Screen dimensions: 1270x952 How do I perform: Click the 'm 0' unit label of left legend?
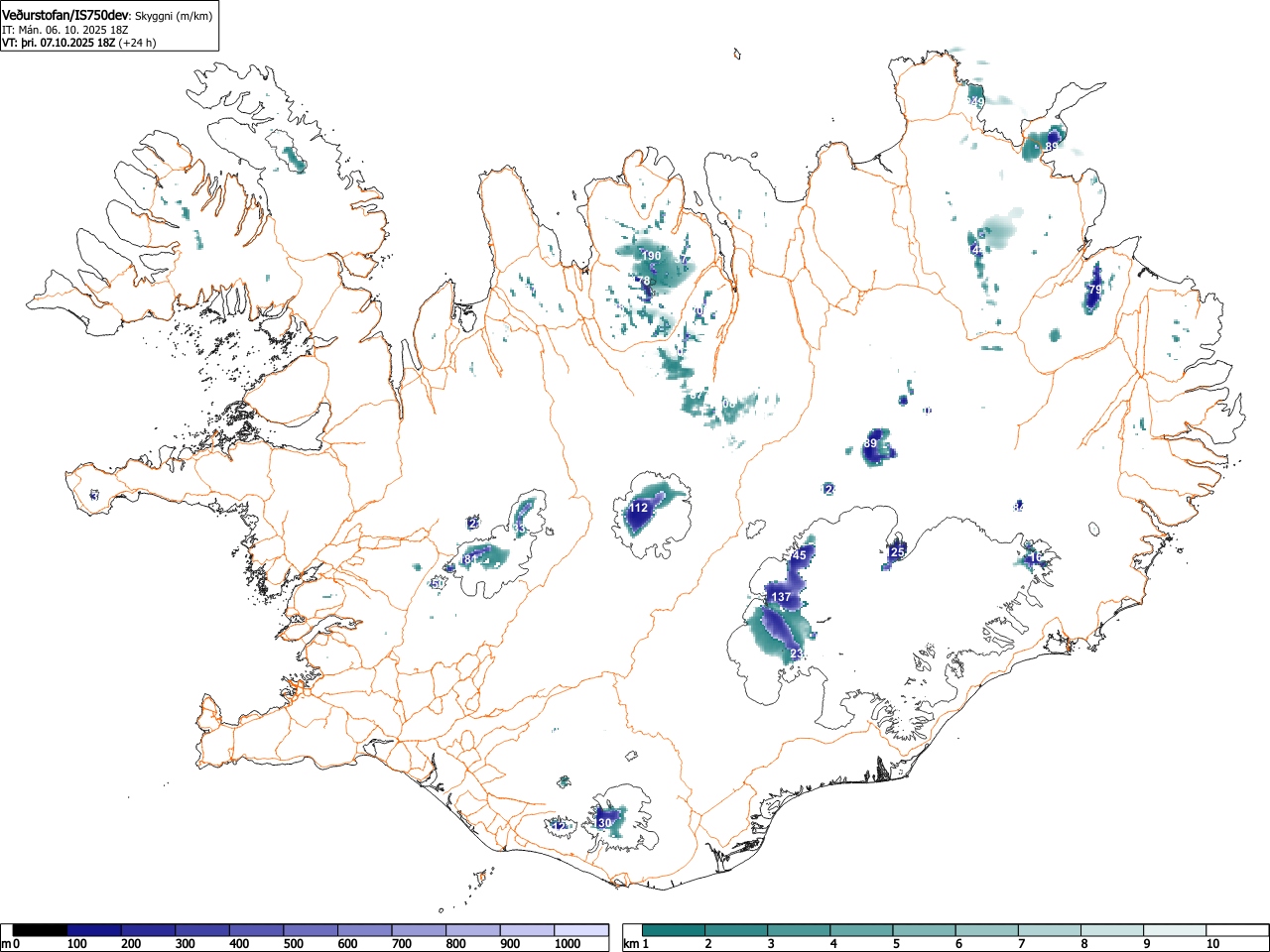coord(11,944)
